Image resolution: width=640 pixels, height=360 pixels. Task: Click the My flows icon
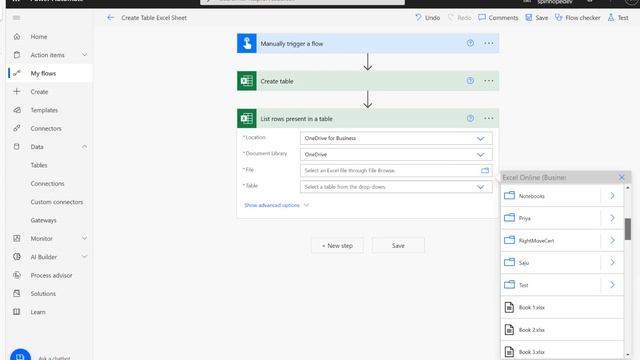click(17, 73)
